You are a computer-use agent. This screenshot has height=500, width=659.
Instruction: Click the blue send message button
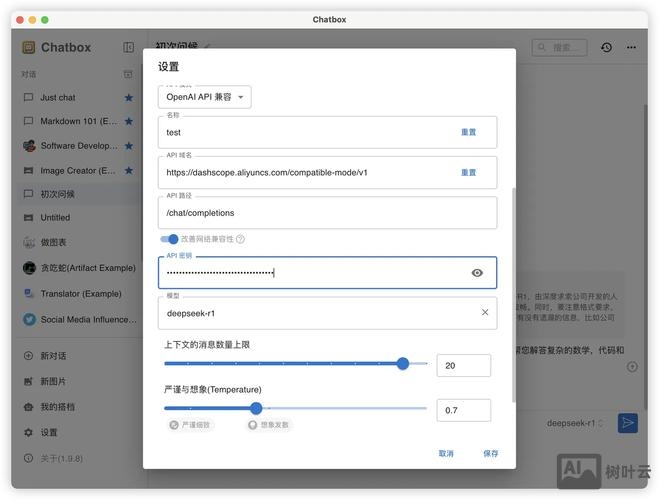coord(627,423)
